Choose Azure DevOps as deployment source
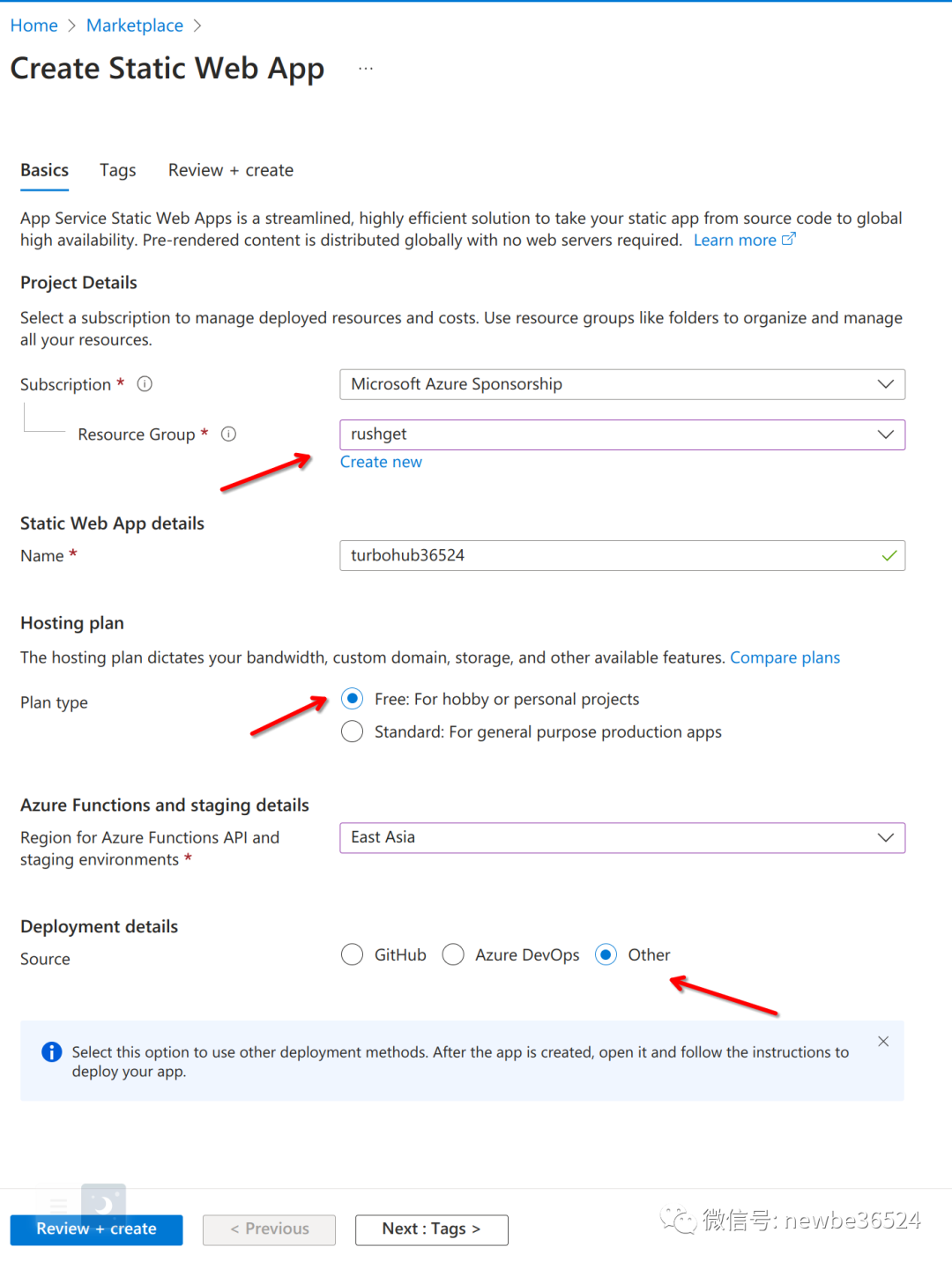 click(453, 955)
